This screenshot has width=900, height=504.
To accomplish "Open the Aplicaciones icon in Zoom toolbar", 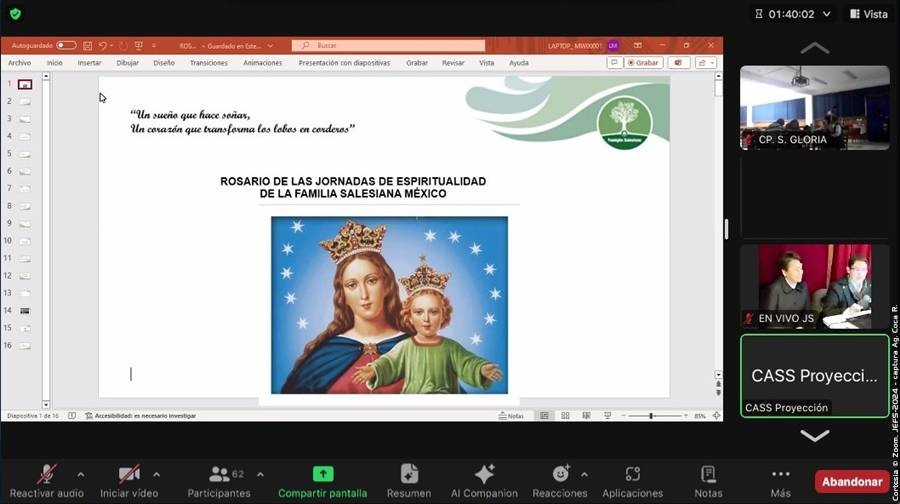I will click(633, 474).
